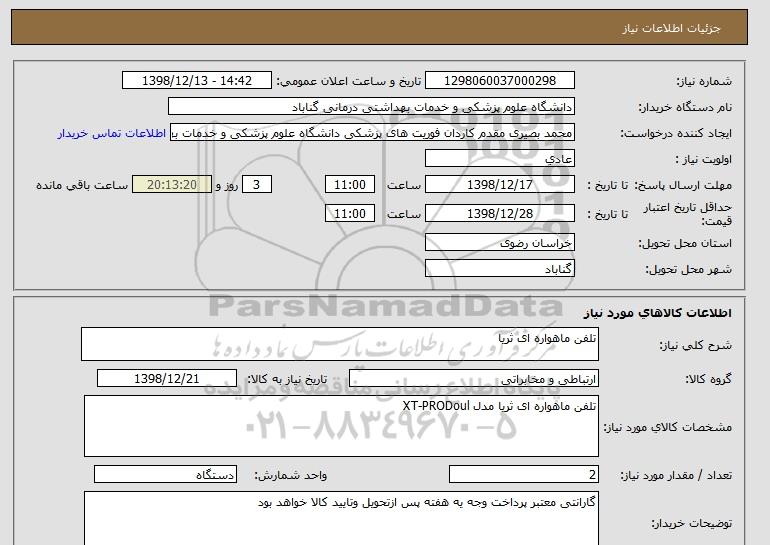Viewport: 770px width, 545px height.
Task: Select the unit of measure field دستگاه
Action: [165, 474]
